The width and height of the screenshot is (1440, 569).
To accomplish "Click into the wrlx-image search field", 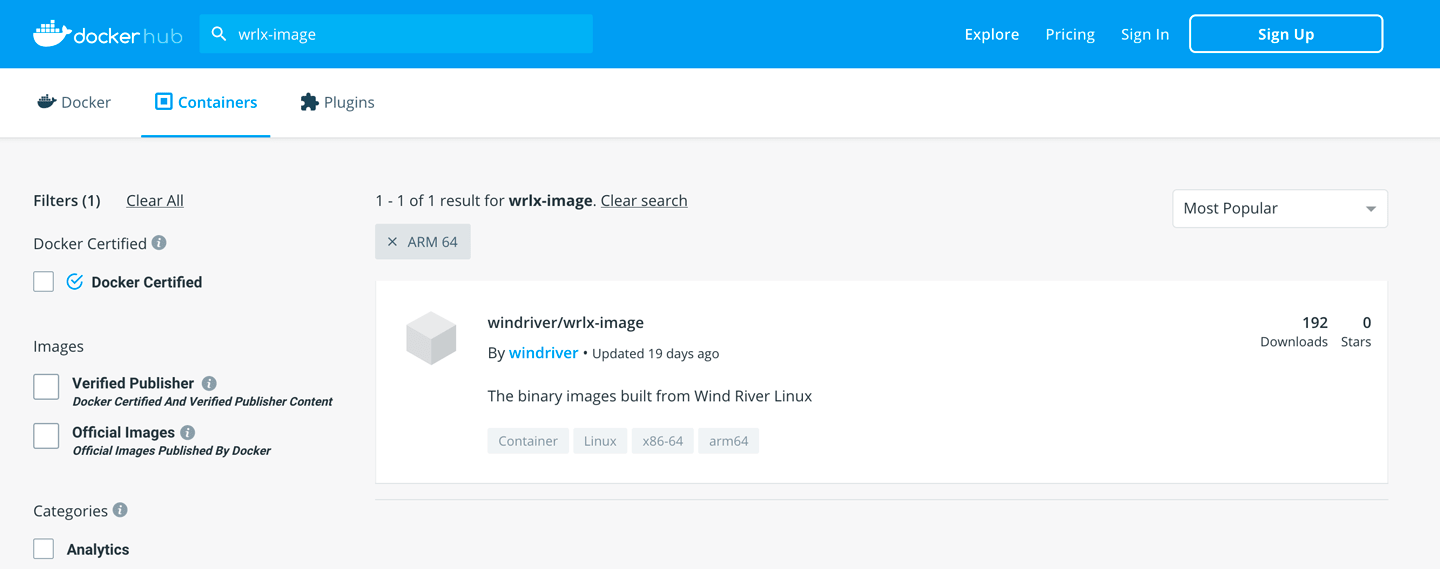I will tap(396, 34).
